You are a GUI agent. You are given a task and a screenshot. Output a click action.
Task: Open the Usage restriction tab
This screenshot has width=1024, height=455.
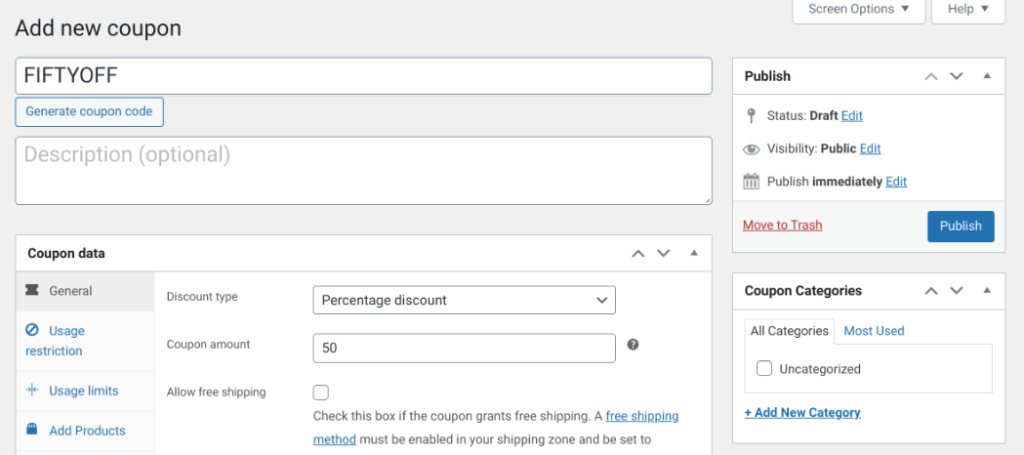[x=85, y=341]
